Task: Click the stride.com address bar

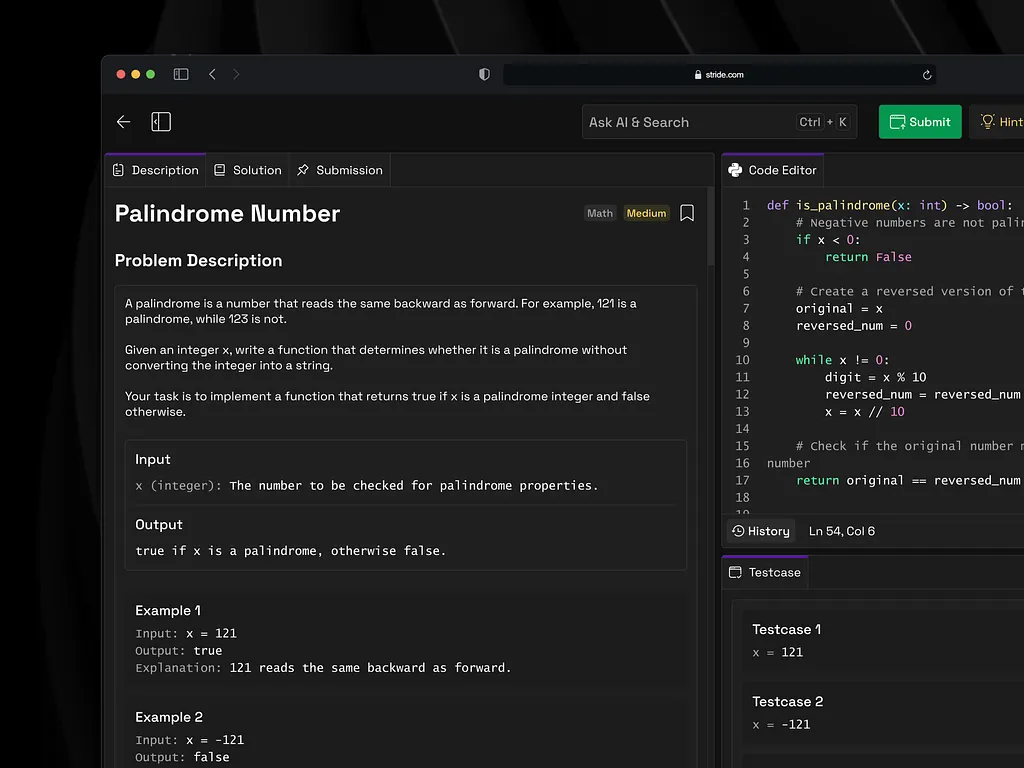Action: (x=719, y=74)
